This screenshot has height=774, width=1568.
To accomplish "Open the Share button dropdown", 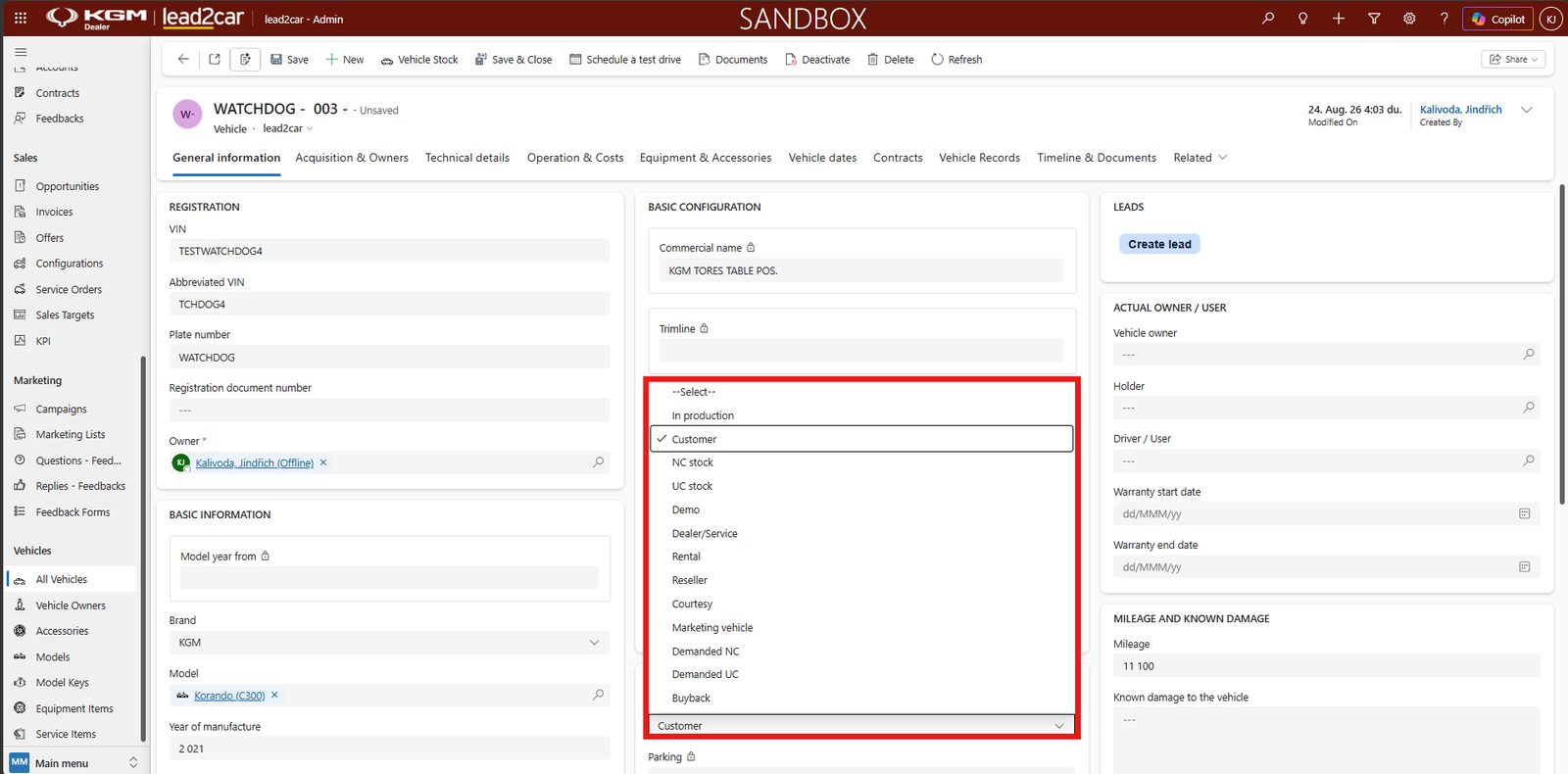I will point(1514,59).
